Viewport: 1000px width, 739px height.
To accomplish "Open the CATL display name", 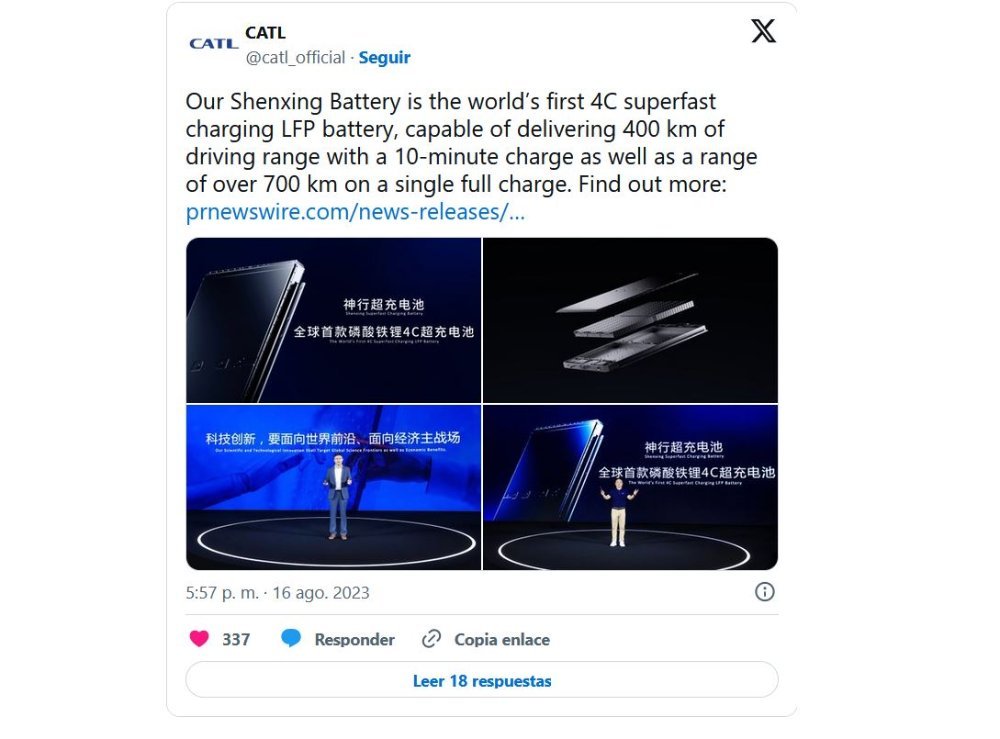I will coord(265,33).
